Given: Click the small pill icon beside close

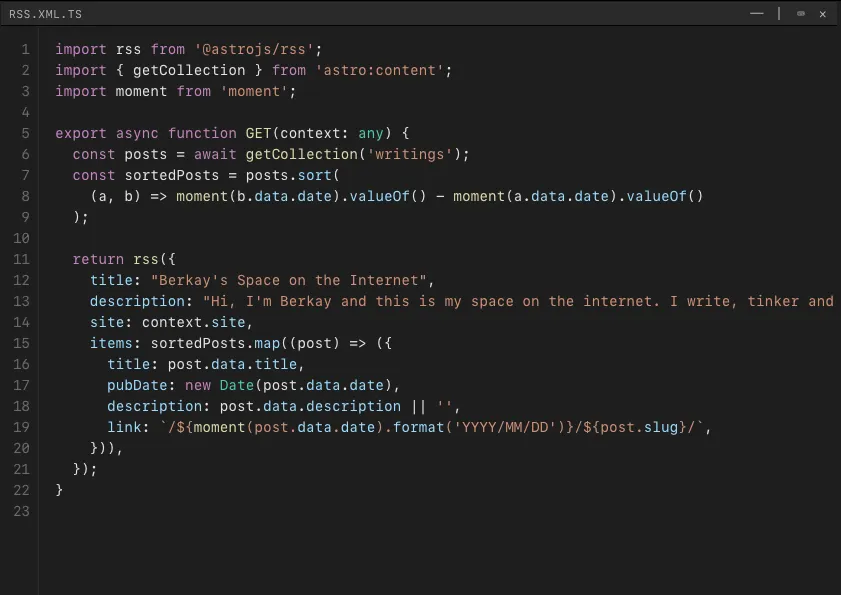Looking at the screenshot, I should tap(801, 13).
